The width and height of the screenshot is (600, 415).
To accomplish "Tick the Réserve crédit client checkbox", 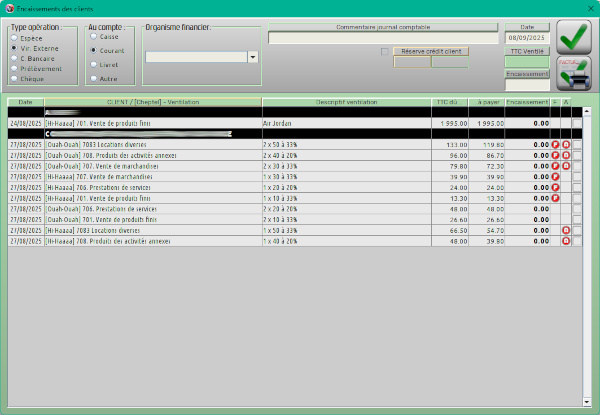I will click(385, 50).
